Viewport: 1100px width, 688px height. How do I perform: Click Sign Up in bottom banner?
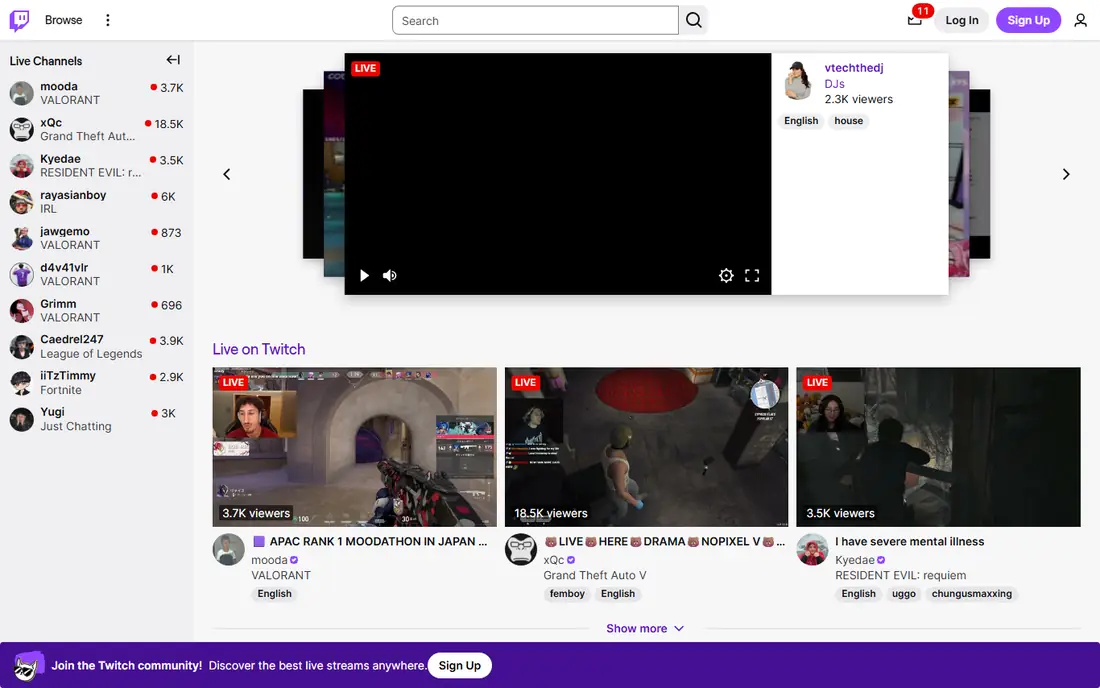460,666
